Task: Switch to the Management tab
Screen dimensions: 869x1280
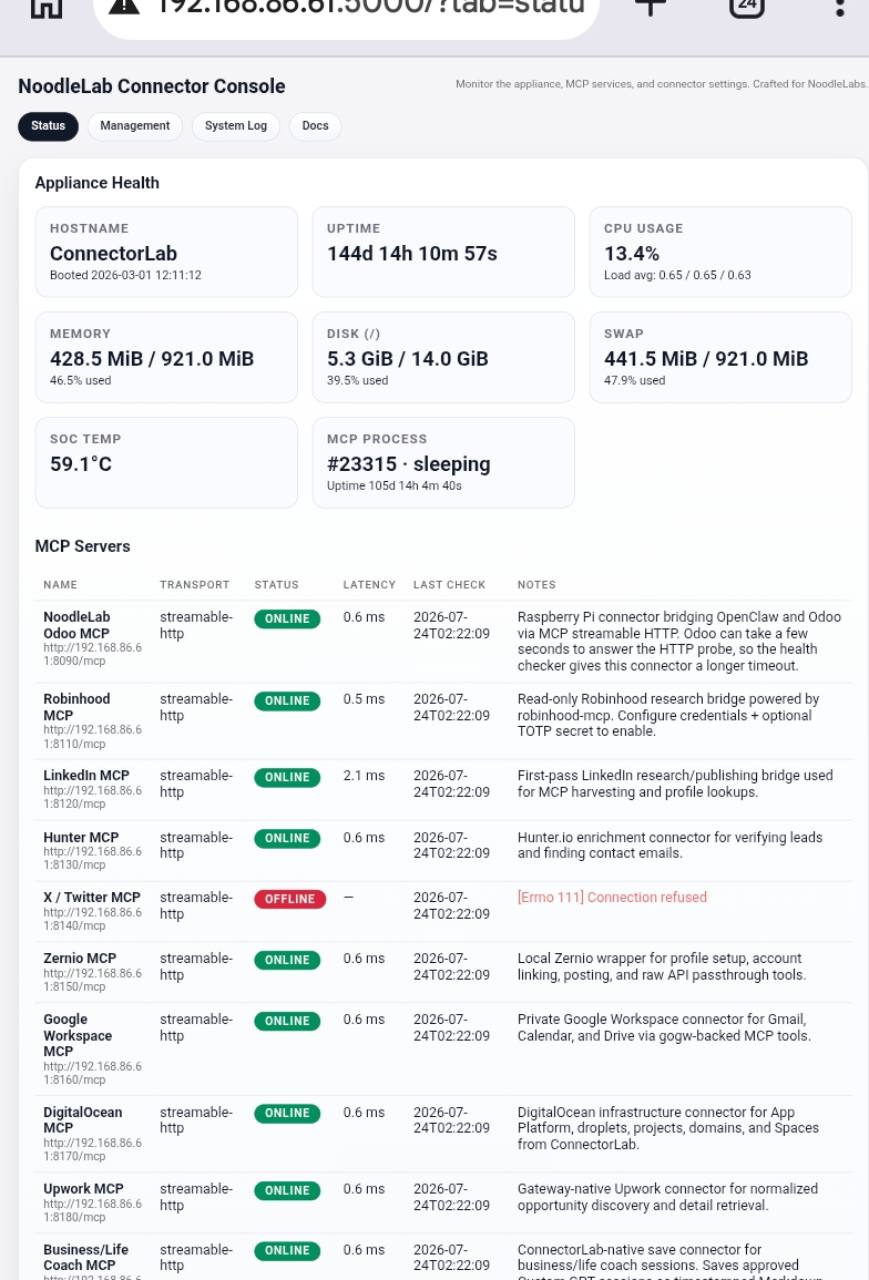Action: tap(135, 126)
